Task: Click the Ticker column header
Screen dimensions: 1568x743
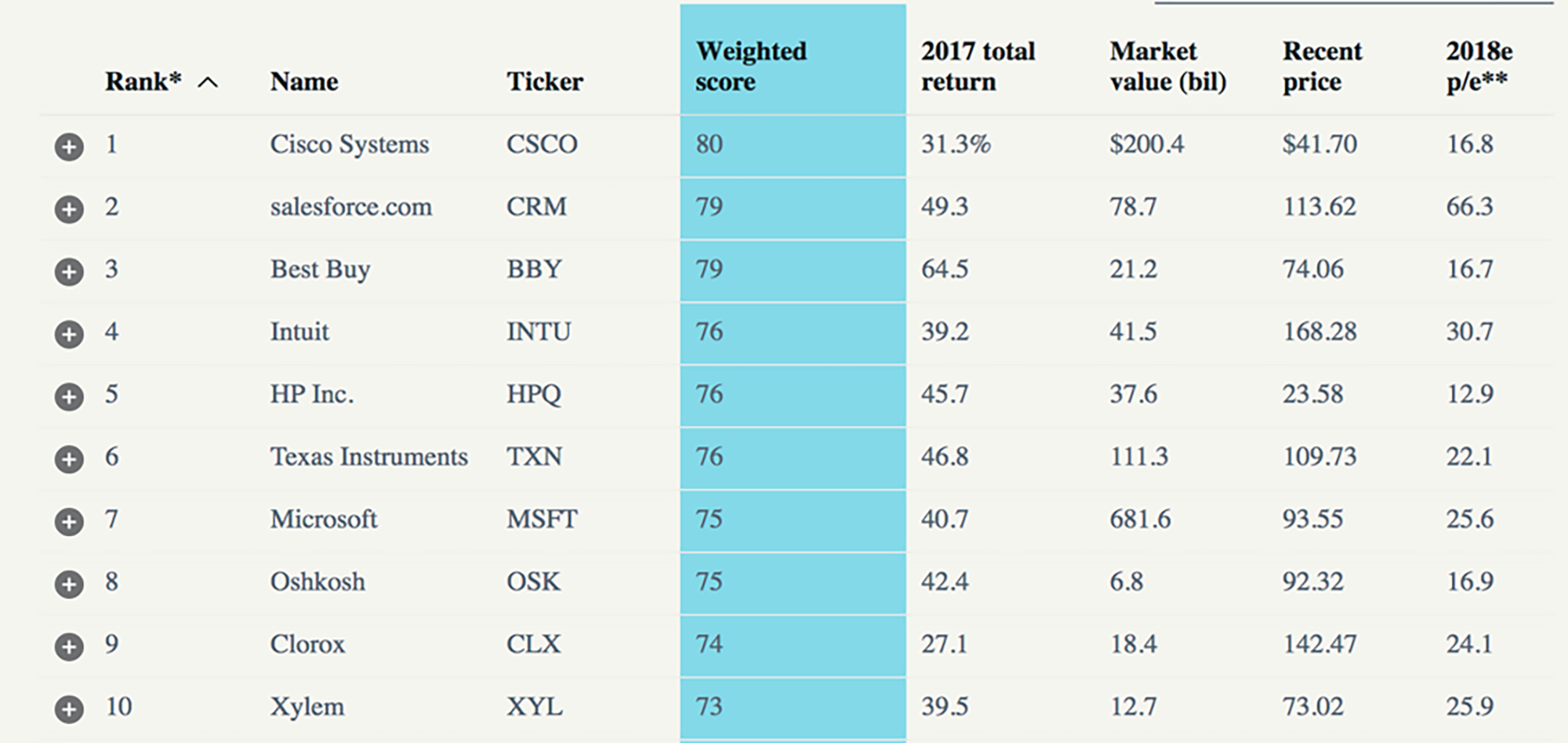Action: [544, 82]
